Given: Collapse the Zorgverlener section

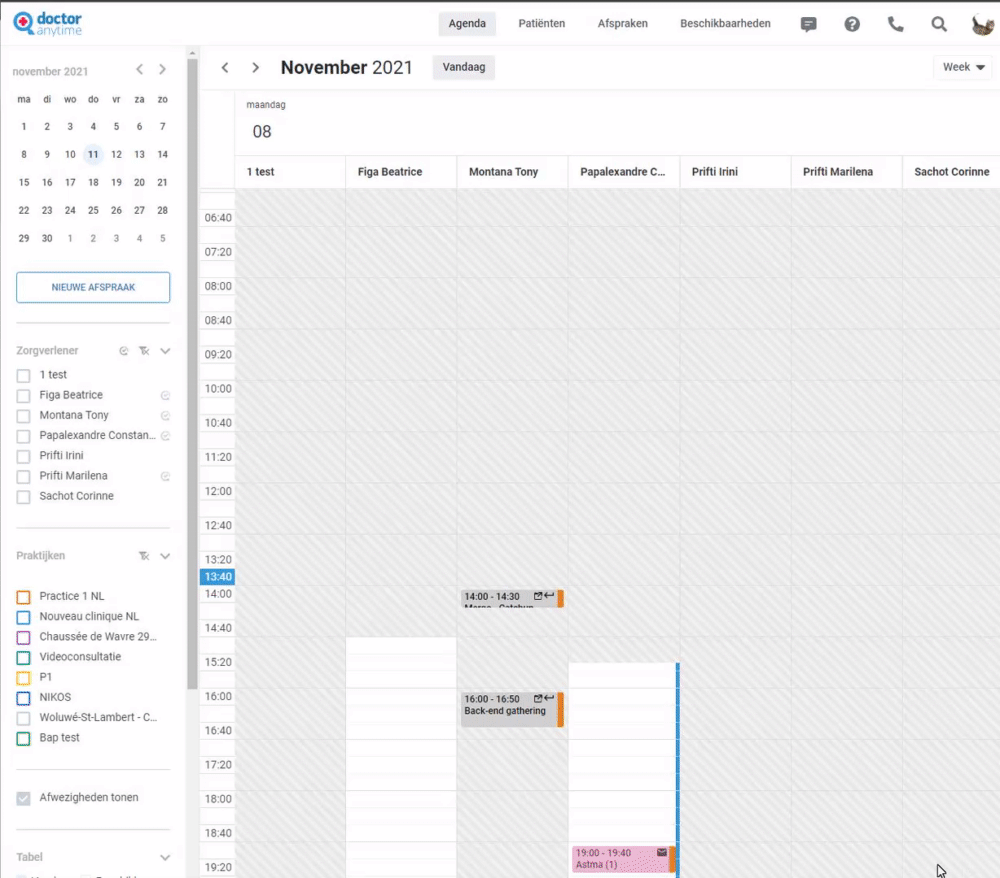Looking at the screenshot, I should coord(165,351).
